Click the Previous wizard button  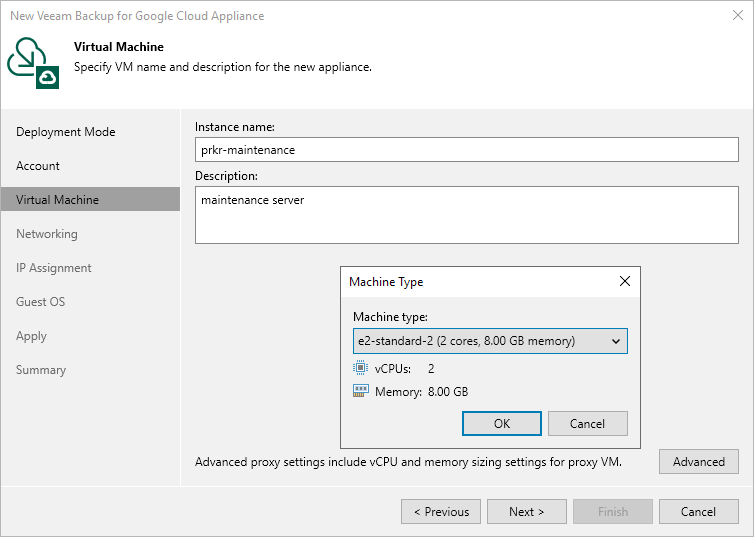click(441, 512)
